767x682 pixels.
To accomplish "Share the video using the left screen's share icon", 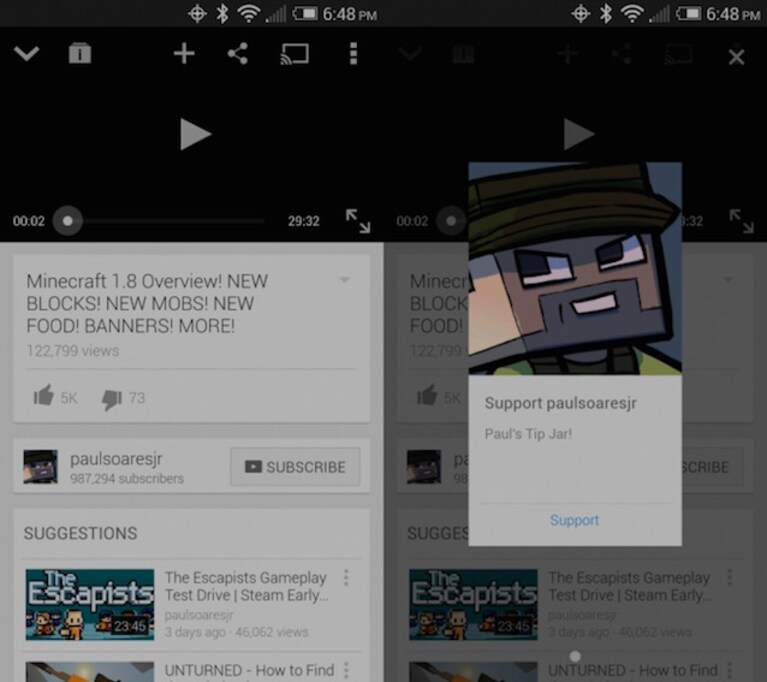I will pyautogui.click(x=238, y=53).
